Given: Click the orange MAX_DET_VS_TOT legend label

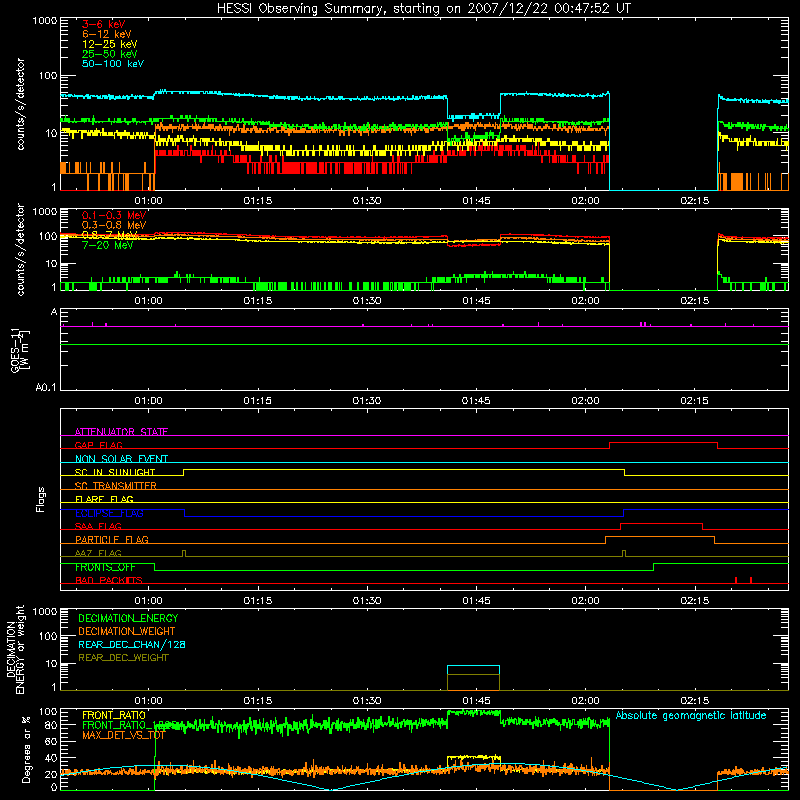Looking at the screenshot, I should pos(124,735).
